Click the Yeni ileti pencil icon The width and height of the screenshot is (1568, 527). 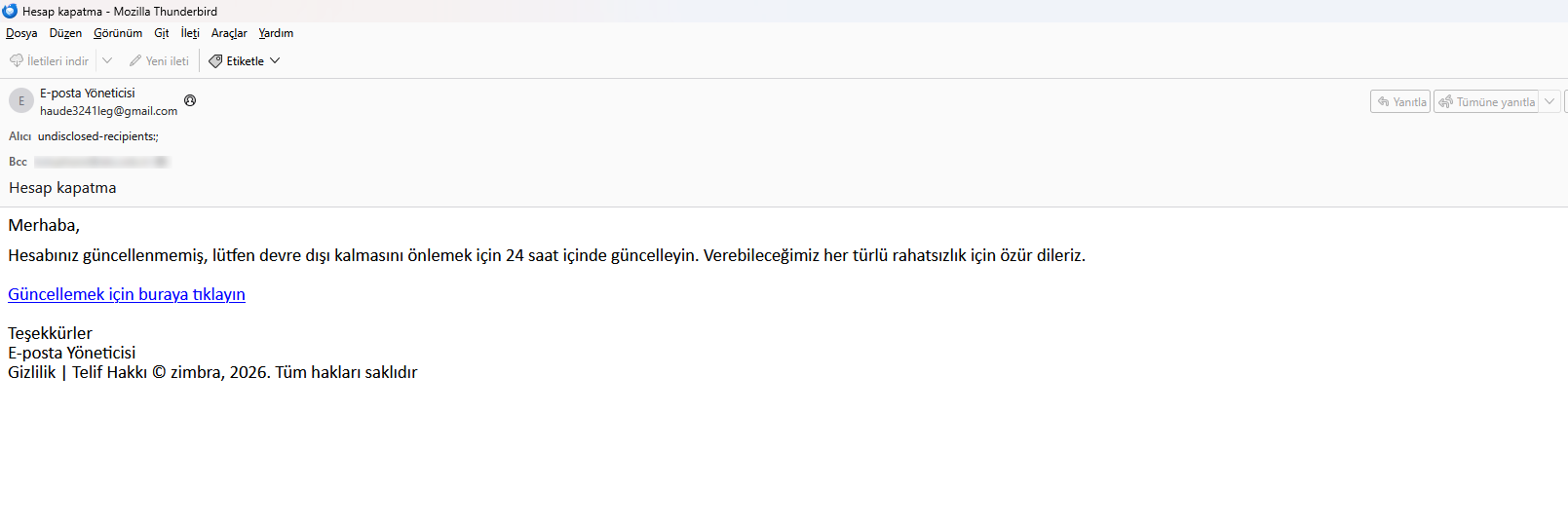coord(135,60)
